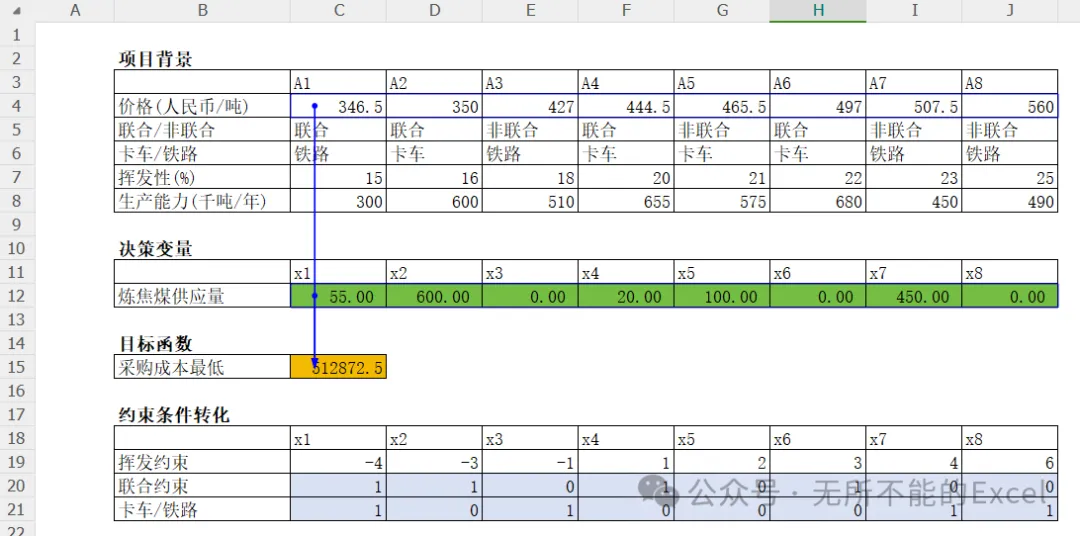Select the A8 price cell 560
Image resolution: width=1080 pixels, height=536 pixels.
click(1010, 106)
